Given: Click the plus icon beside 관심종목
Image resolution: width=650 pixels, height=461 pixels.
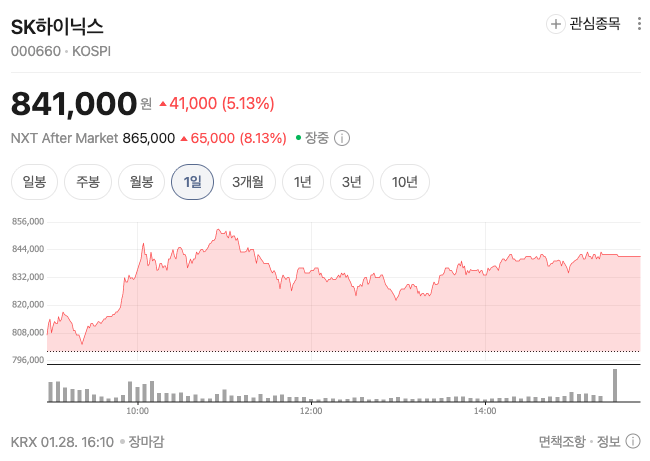Looking at the screenshot, I should tap(555, 23).
